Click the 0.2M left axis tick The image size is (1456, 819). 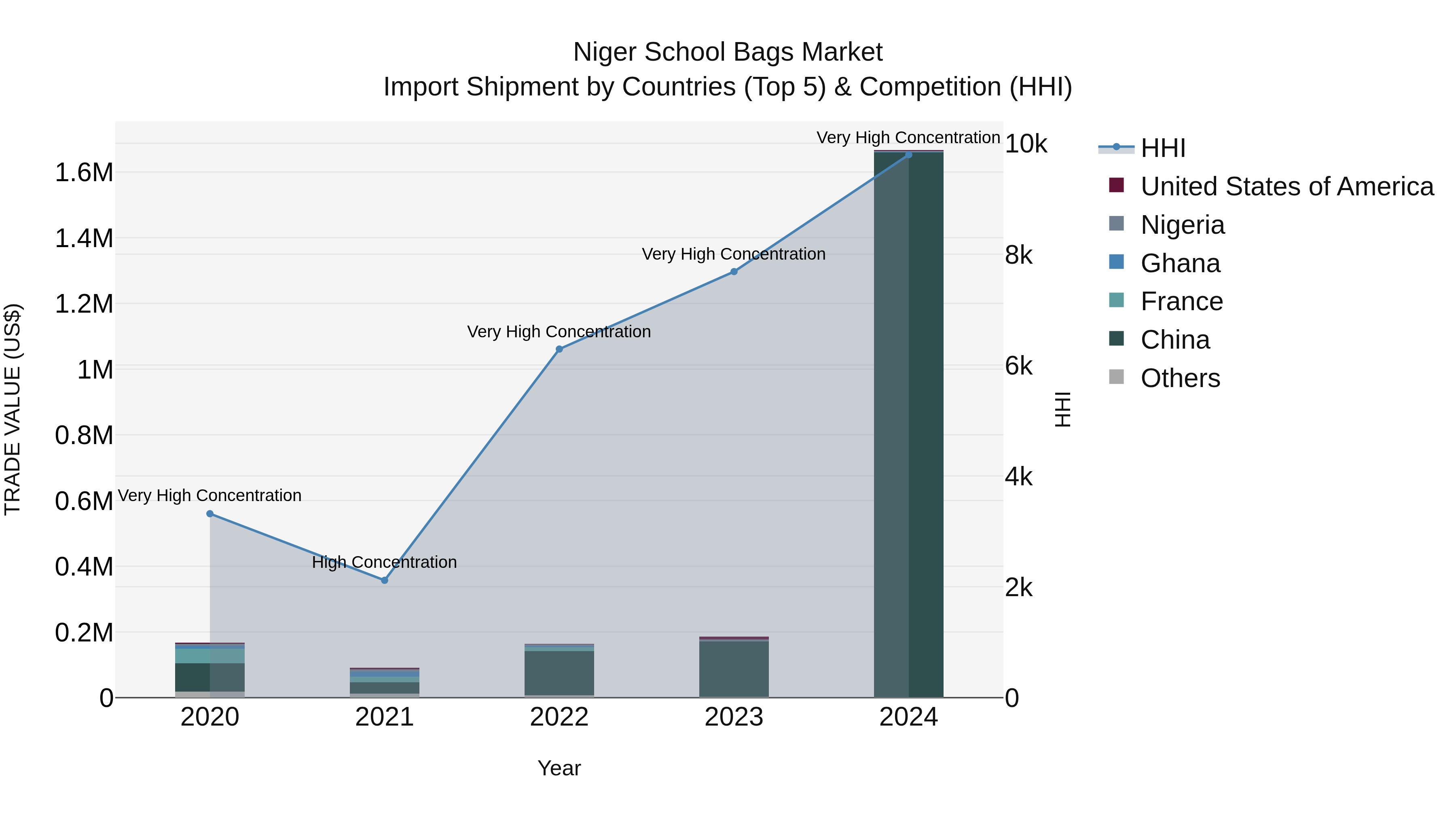pos(84,633)
